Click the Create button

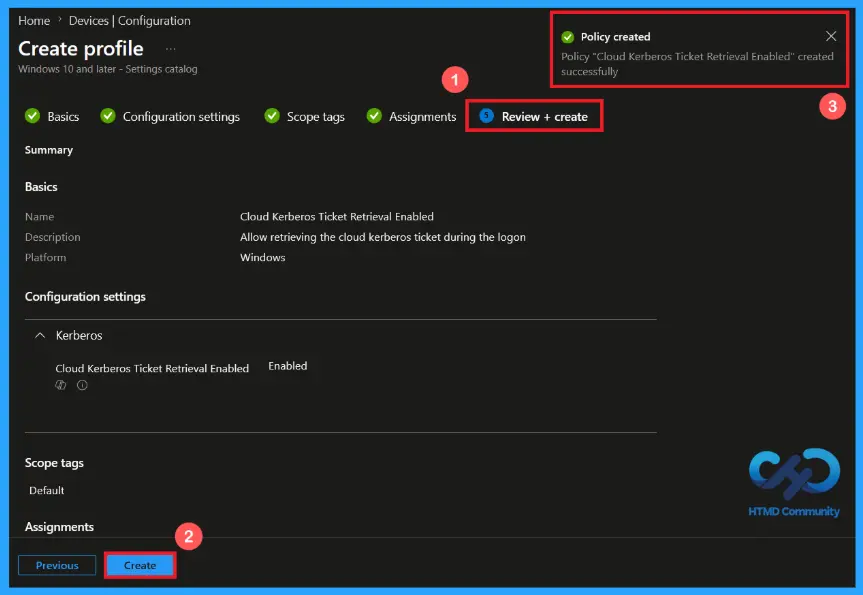140,565
